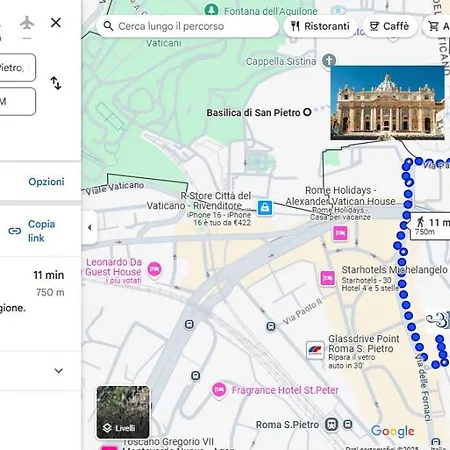This screenshot has height=450, width=450.
Task: Click the Rome Holidays - Alexander Vatican House label
Action: tap(340, 196)
